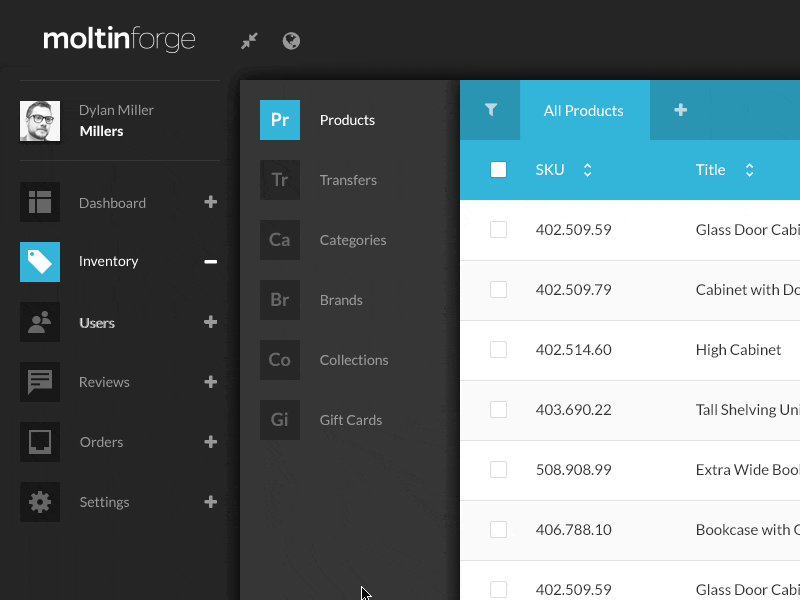This screenshot has height=600, width=800.
Task: Click the Dashboard label in sidebar
Action: click(112, 203)
